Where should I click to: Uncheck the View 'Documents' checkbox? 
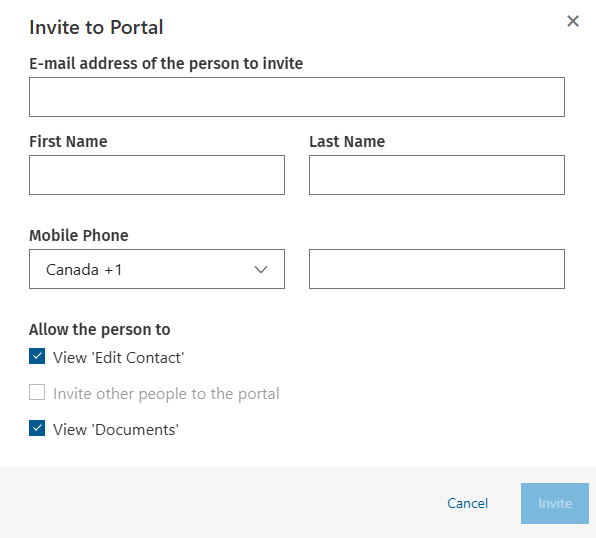[x=37, y=428]
